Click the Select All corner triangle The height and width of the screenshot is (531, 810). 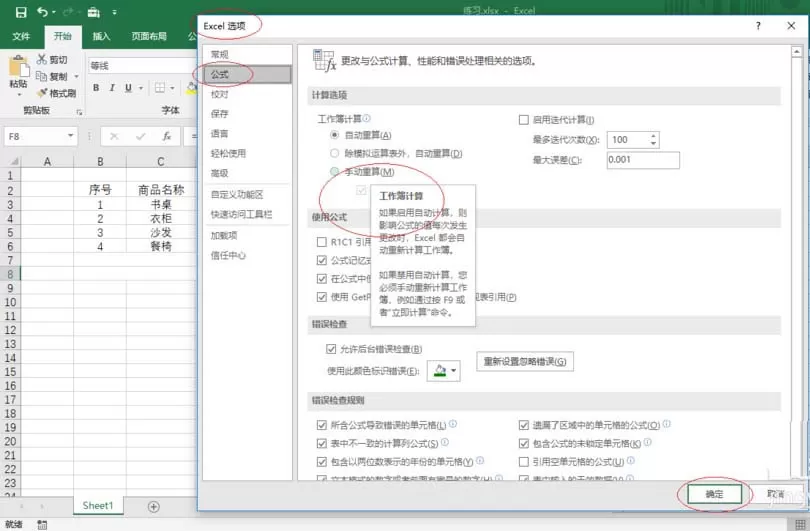(x=14, y=162)
